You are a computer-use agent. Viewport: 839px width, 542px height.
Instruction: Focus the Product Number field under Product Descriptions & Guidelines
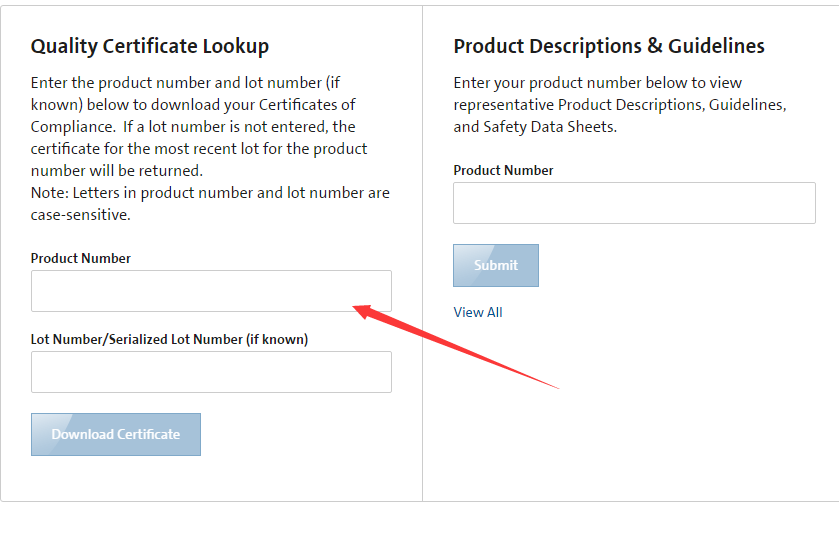(x=634, y=203)
